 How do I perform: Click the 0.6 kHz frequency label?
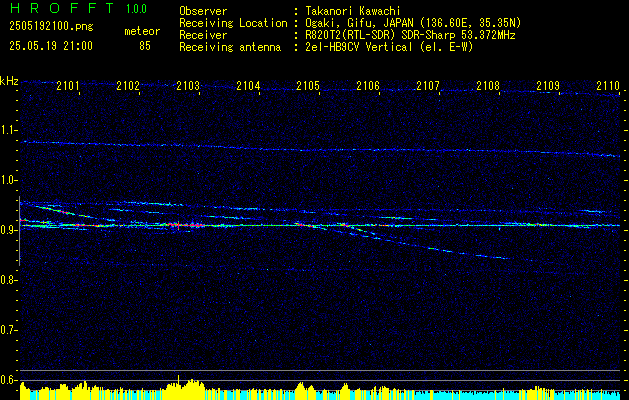point(8,380)
